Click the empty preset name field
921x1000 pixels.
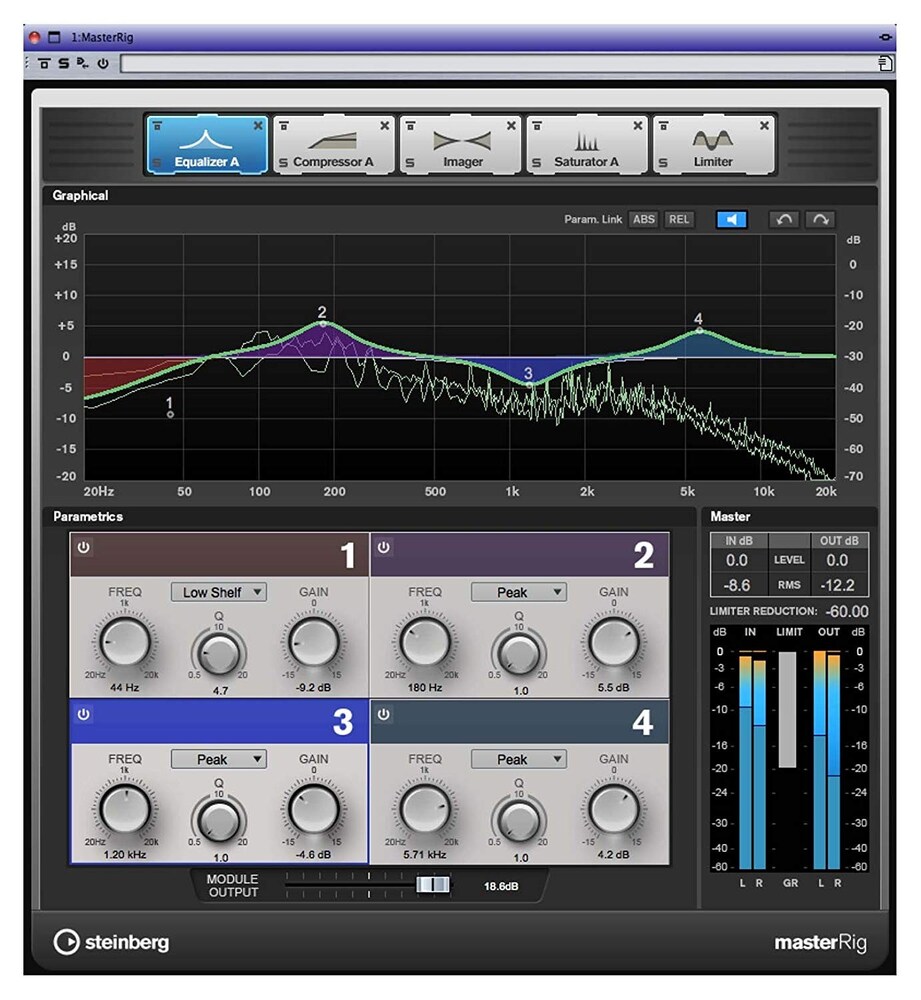[x=499, y=63]
